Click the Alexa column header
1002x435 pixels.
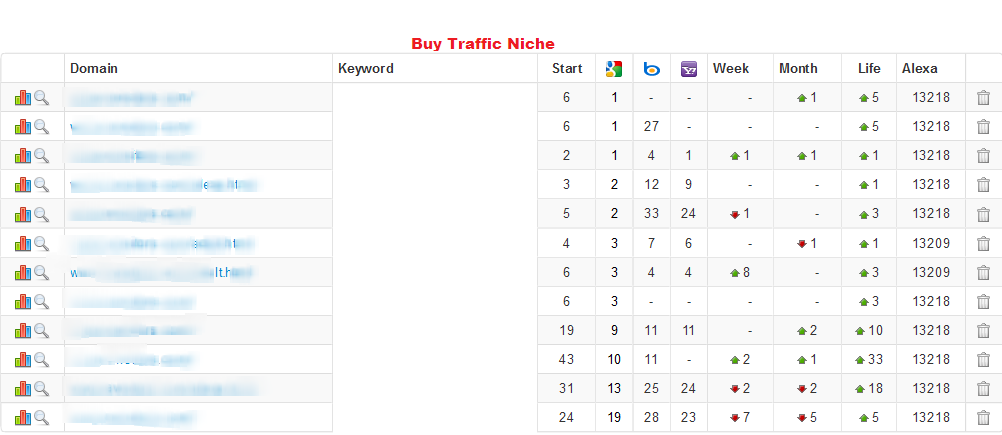[x=920, y=68]
